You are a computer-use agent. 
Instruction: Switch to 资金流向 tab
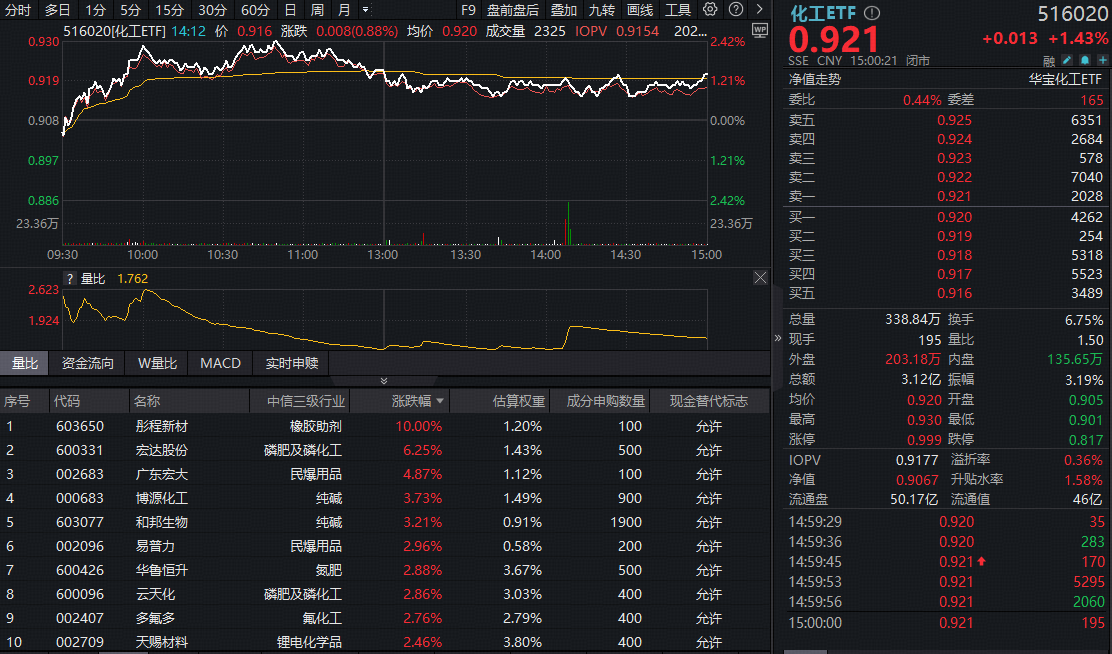coord(88,363)
